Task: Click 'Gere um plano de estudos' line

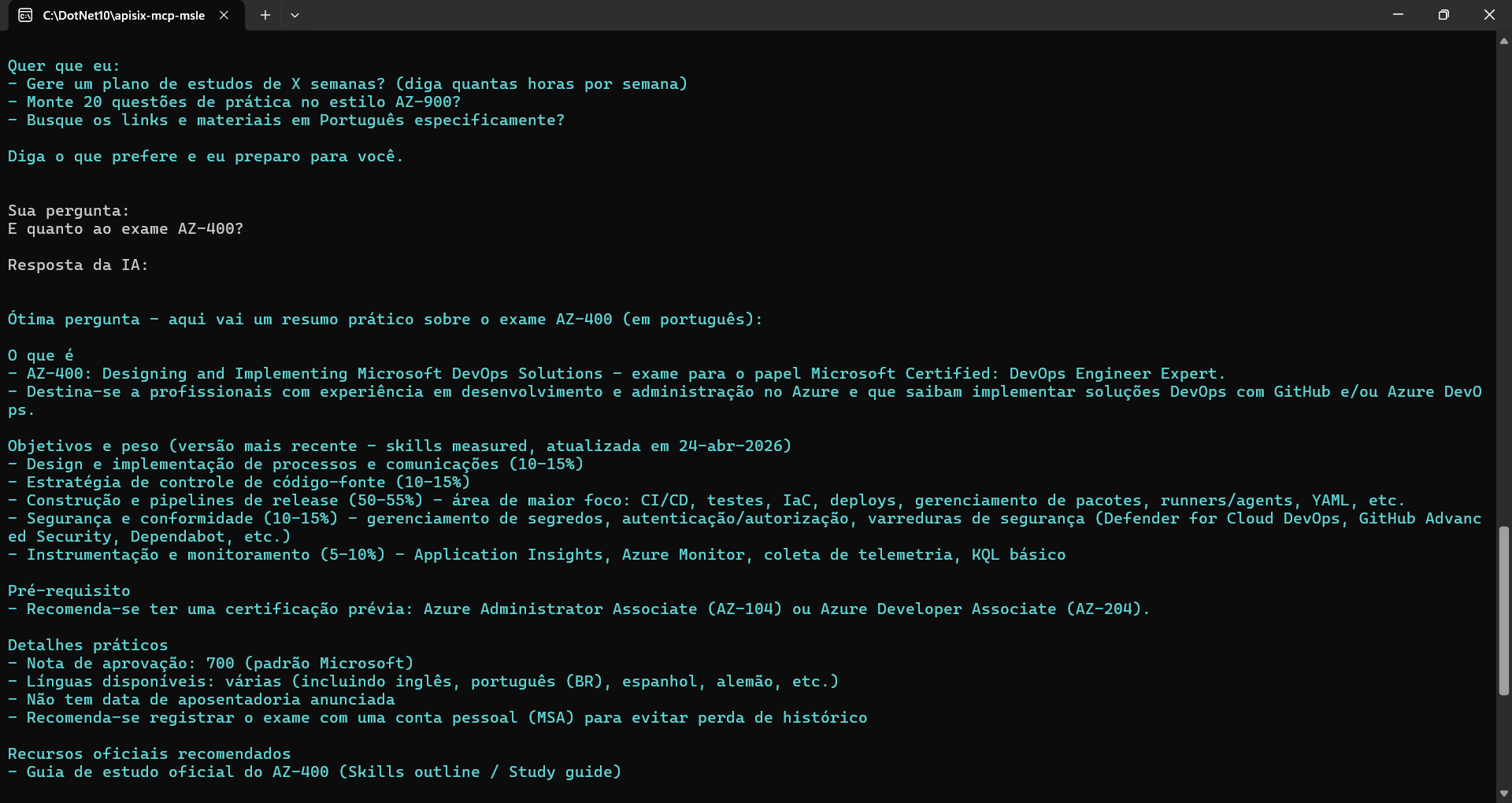Action: (347, 84)
